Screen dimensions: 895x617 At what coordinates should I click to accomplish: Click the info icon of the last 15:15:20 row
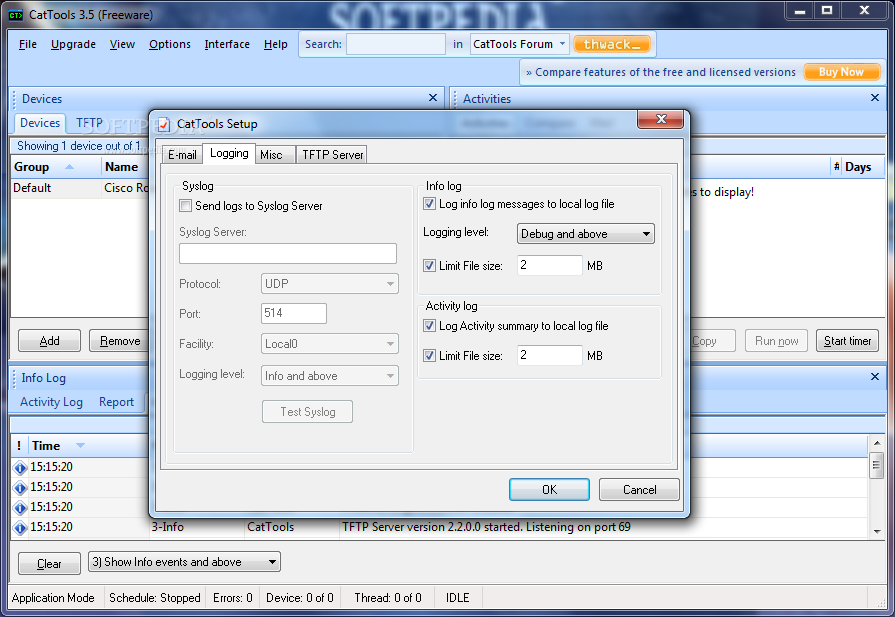pyautogui.click(x=20, y=527)
